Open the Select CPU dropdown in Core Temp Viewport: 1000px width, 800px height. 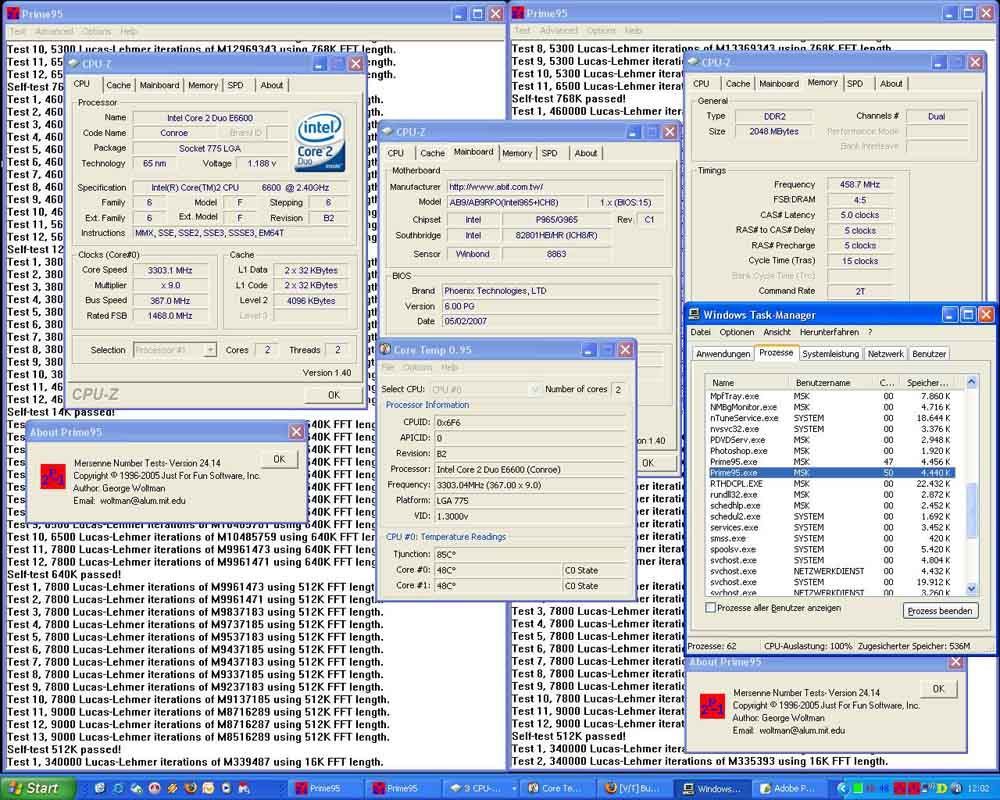click(534, 389)
